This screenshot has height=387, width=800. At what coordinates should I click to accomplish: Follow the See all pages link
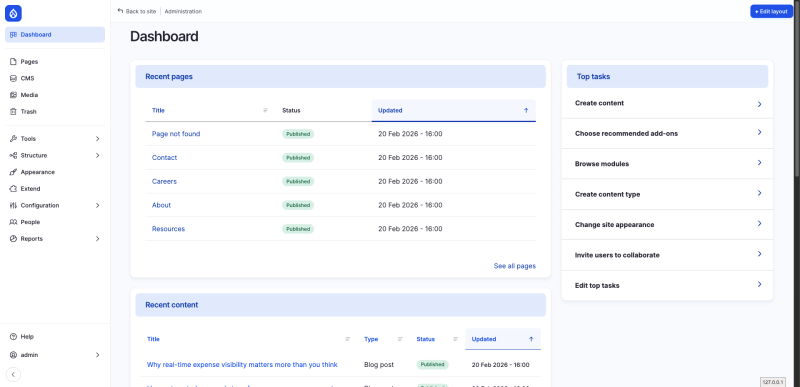514,266
